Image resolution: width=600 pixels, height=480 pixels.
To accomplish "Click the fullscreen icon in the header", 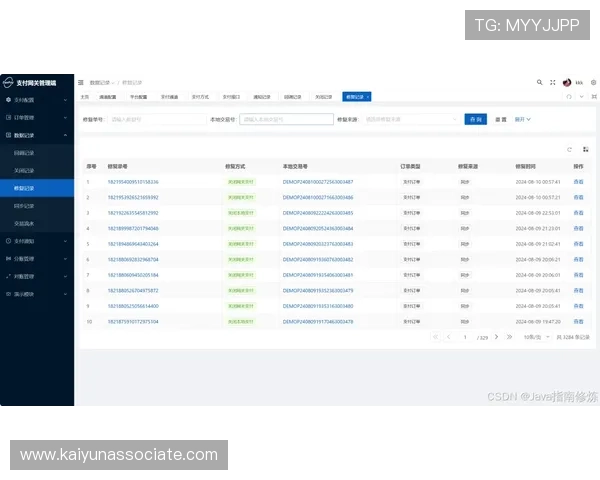I will 551,82.
